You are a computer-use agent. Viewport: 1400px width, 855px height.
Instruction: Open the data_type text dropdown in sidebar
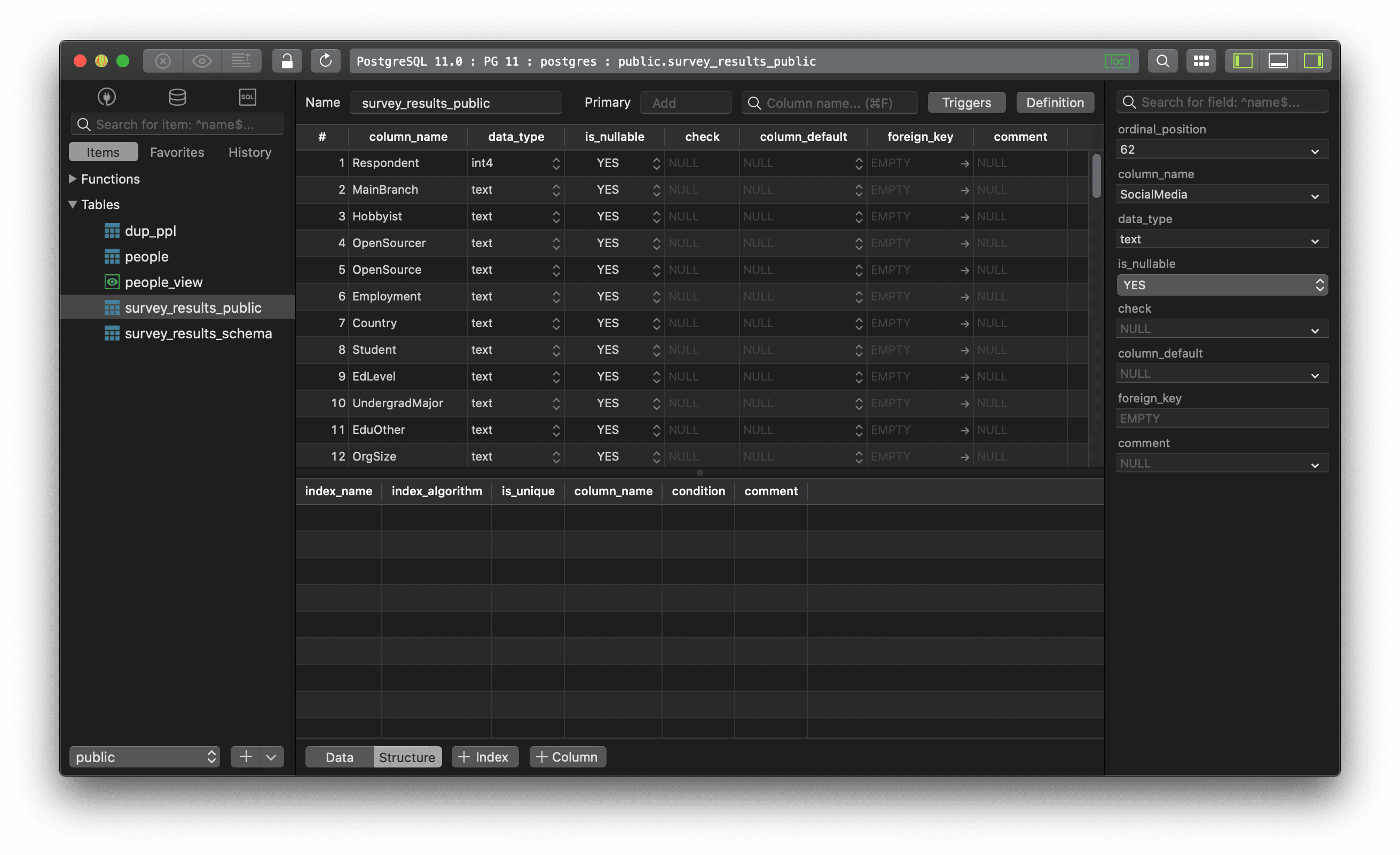1222,240
